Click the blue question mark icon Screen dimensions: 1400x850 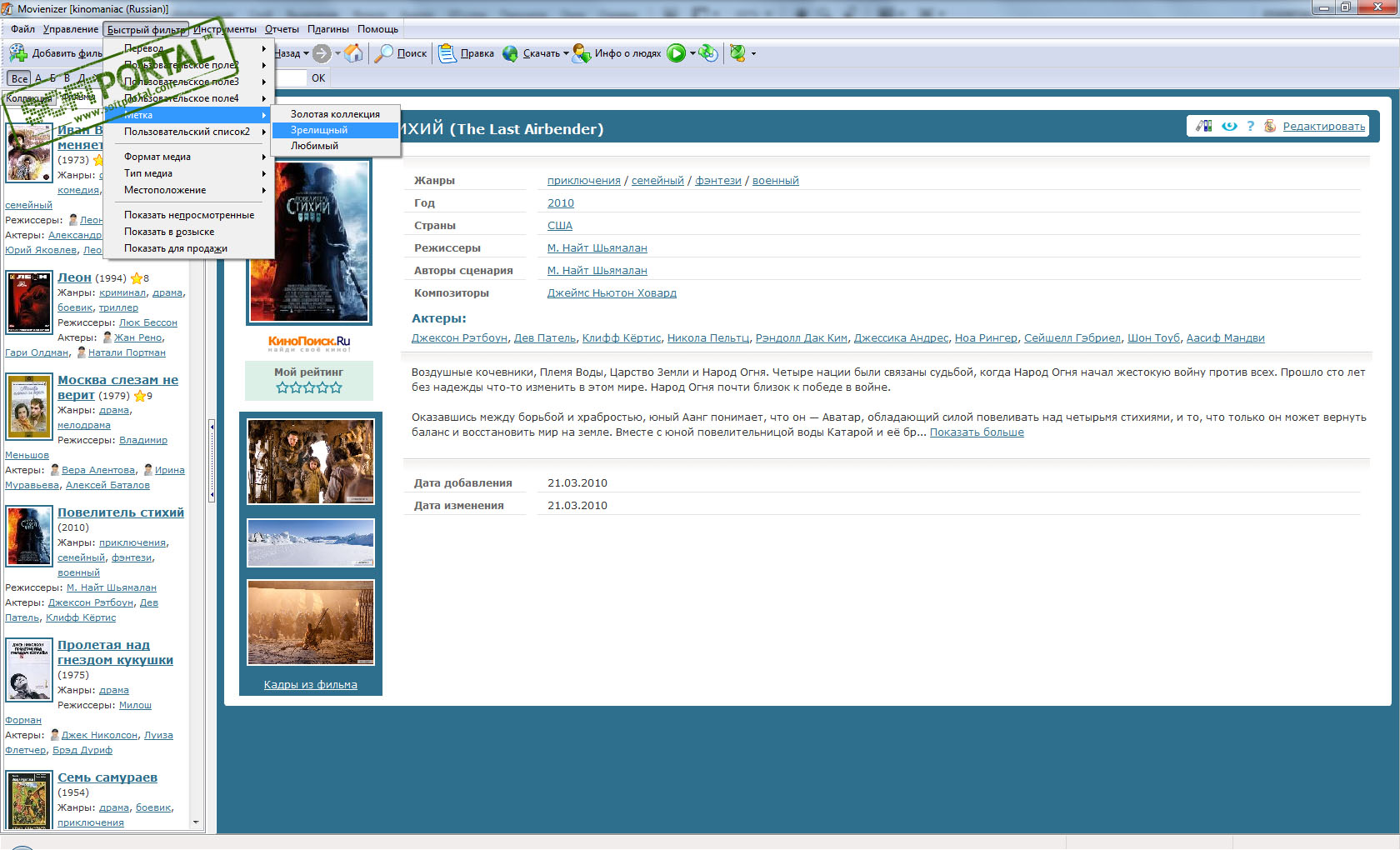[1250, 126]
